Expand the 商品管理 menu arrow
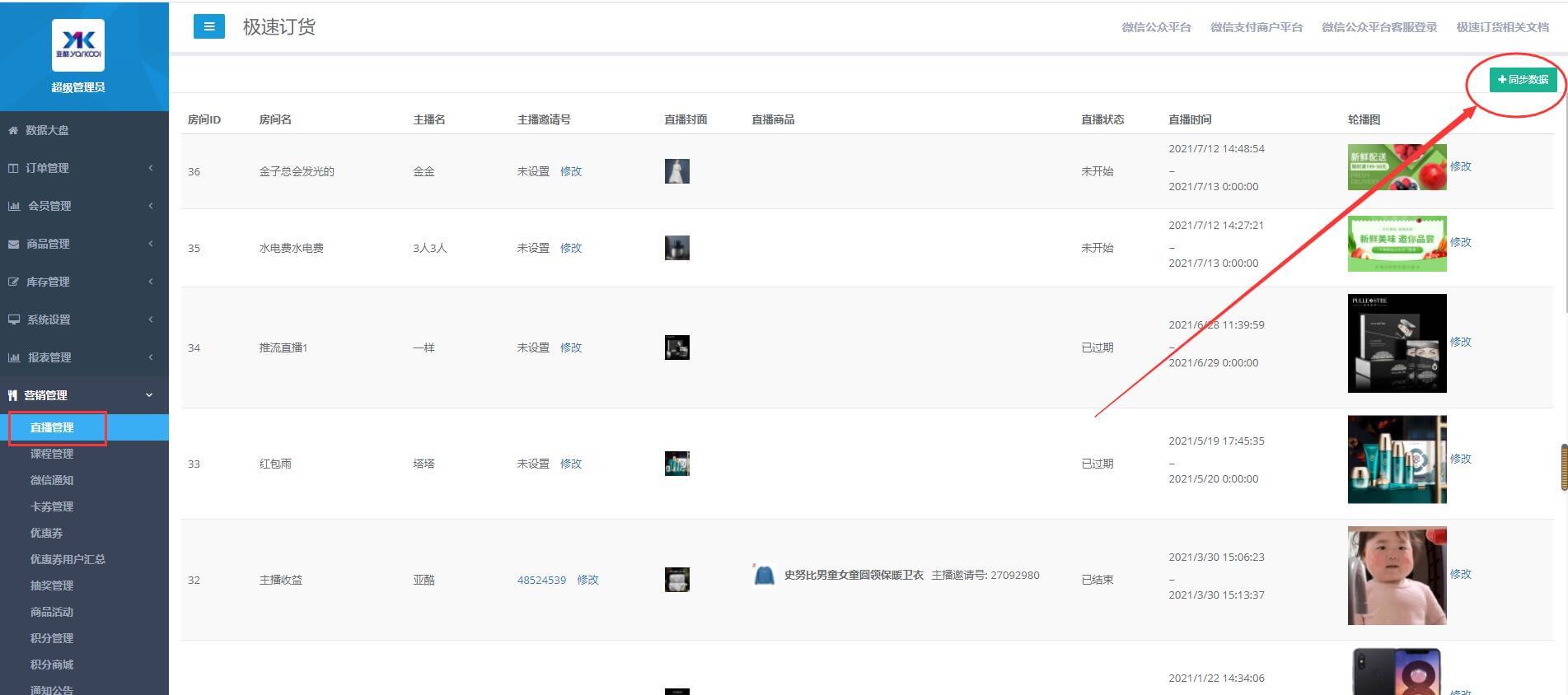 pyautogui.click(x=151, y=244)
